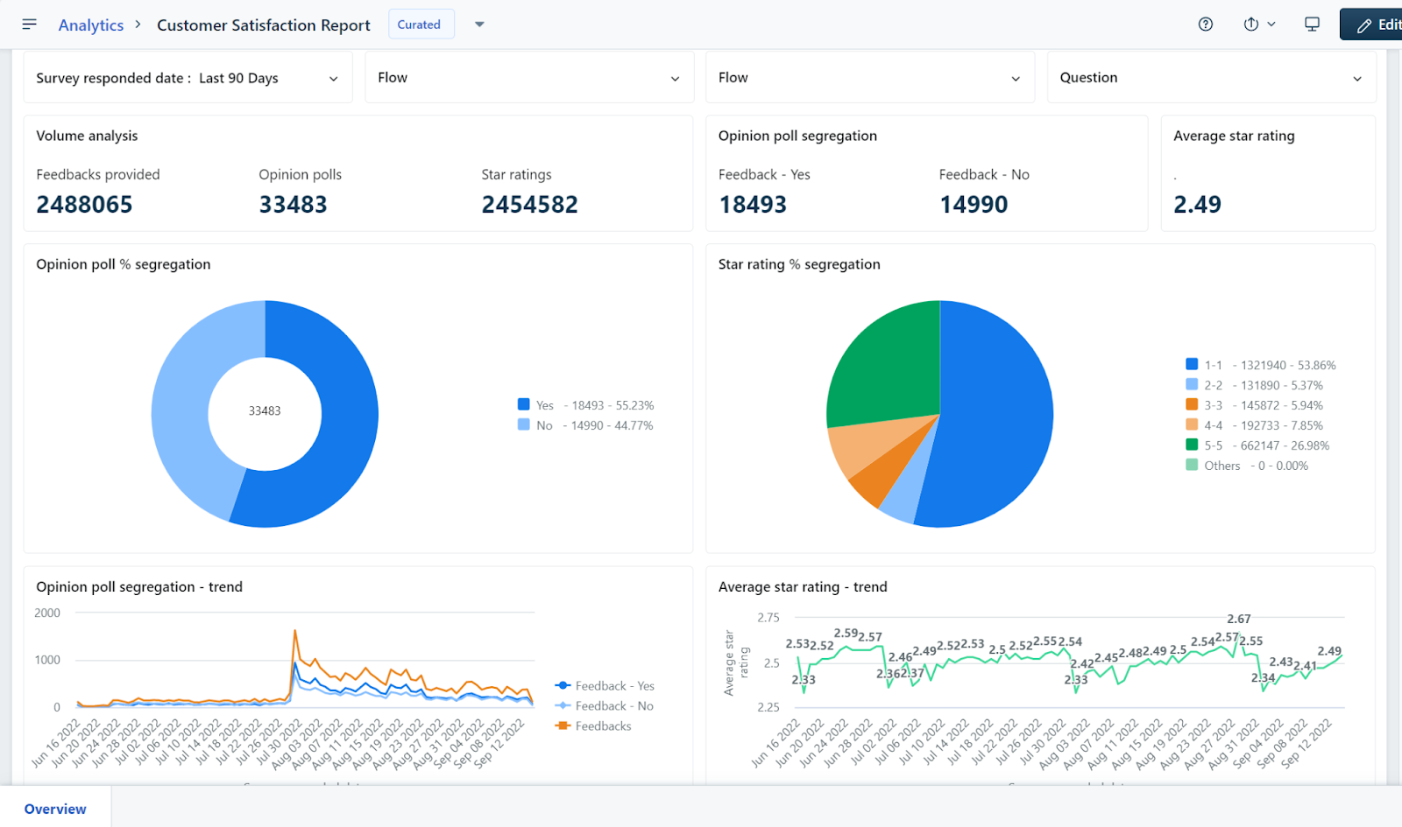The width and height of the screenshot is (1402, 827).
Task: Open the share/export icon menu
Action: coord(1259,24)
